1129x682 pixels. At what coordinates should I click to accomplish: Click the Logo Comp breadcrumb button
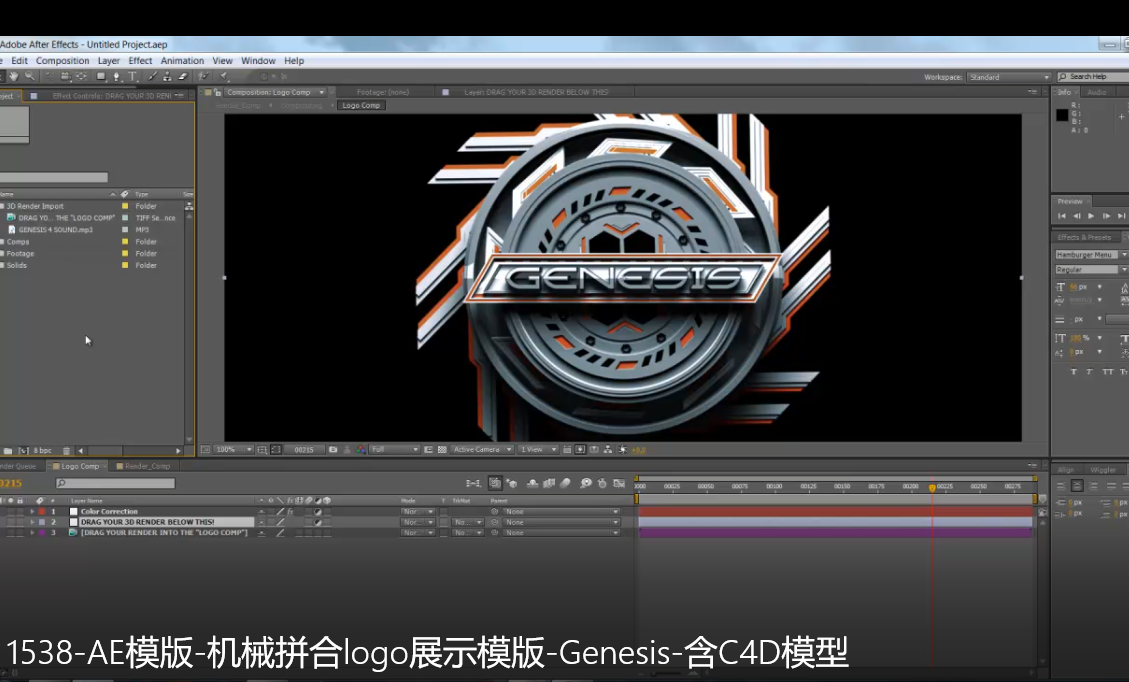point(360,105)
